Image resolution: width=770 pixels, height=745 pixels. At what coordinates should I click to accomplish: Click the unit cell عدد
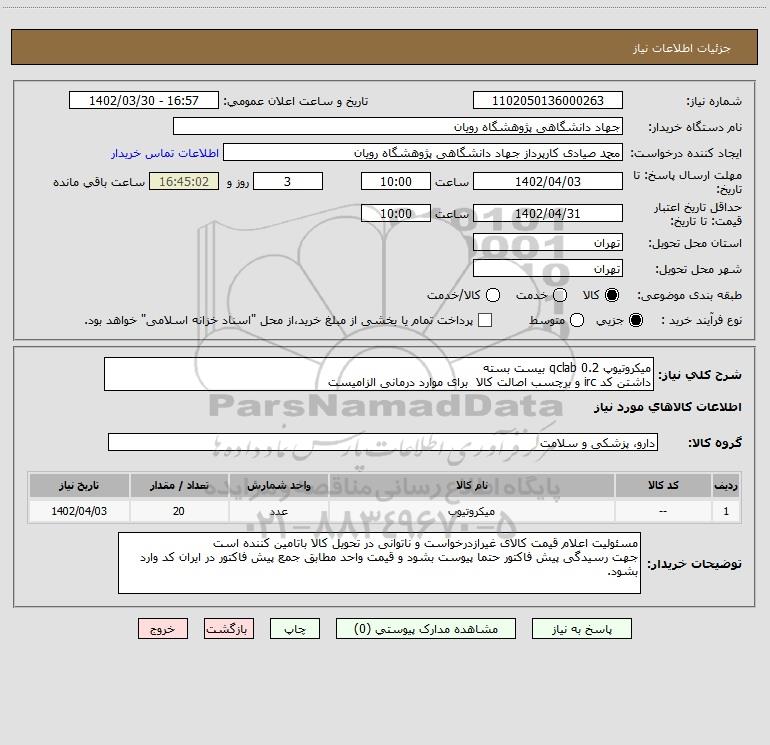(x=278, y=511)
